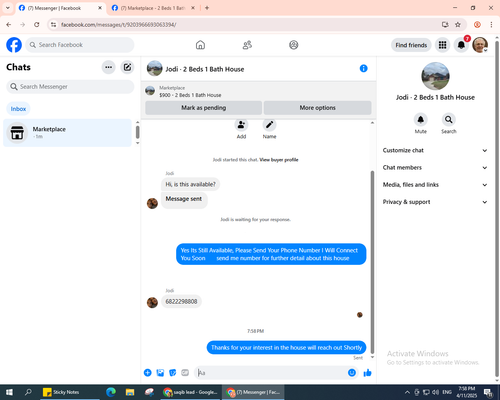
Task: Open Windows taskbar search
Action: pyautogui.click(x=28, y=392)
